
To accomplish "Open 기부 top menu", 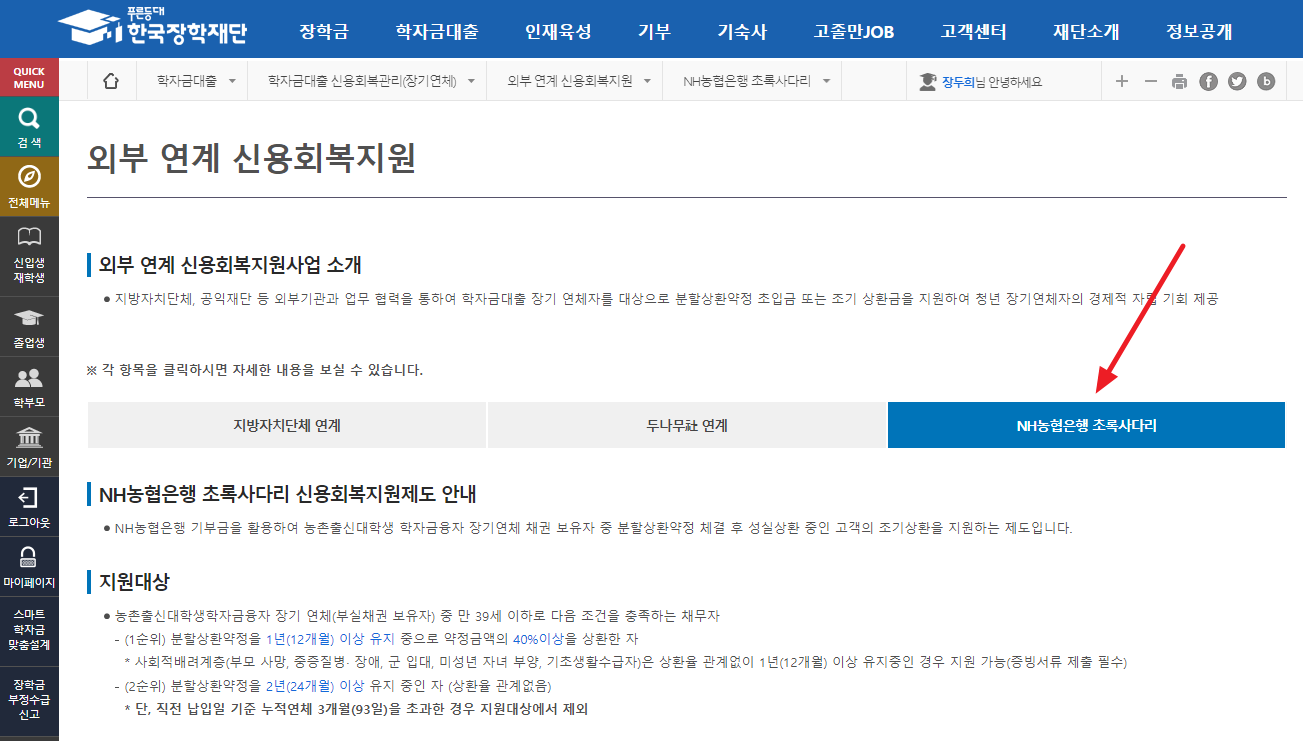I will (654, 31).
